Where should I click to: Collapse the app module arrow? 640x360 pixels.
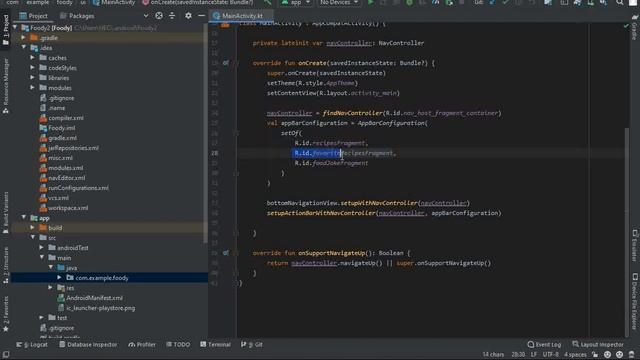coord(23,218)
